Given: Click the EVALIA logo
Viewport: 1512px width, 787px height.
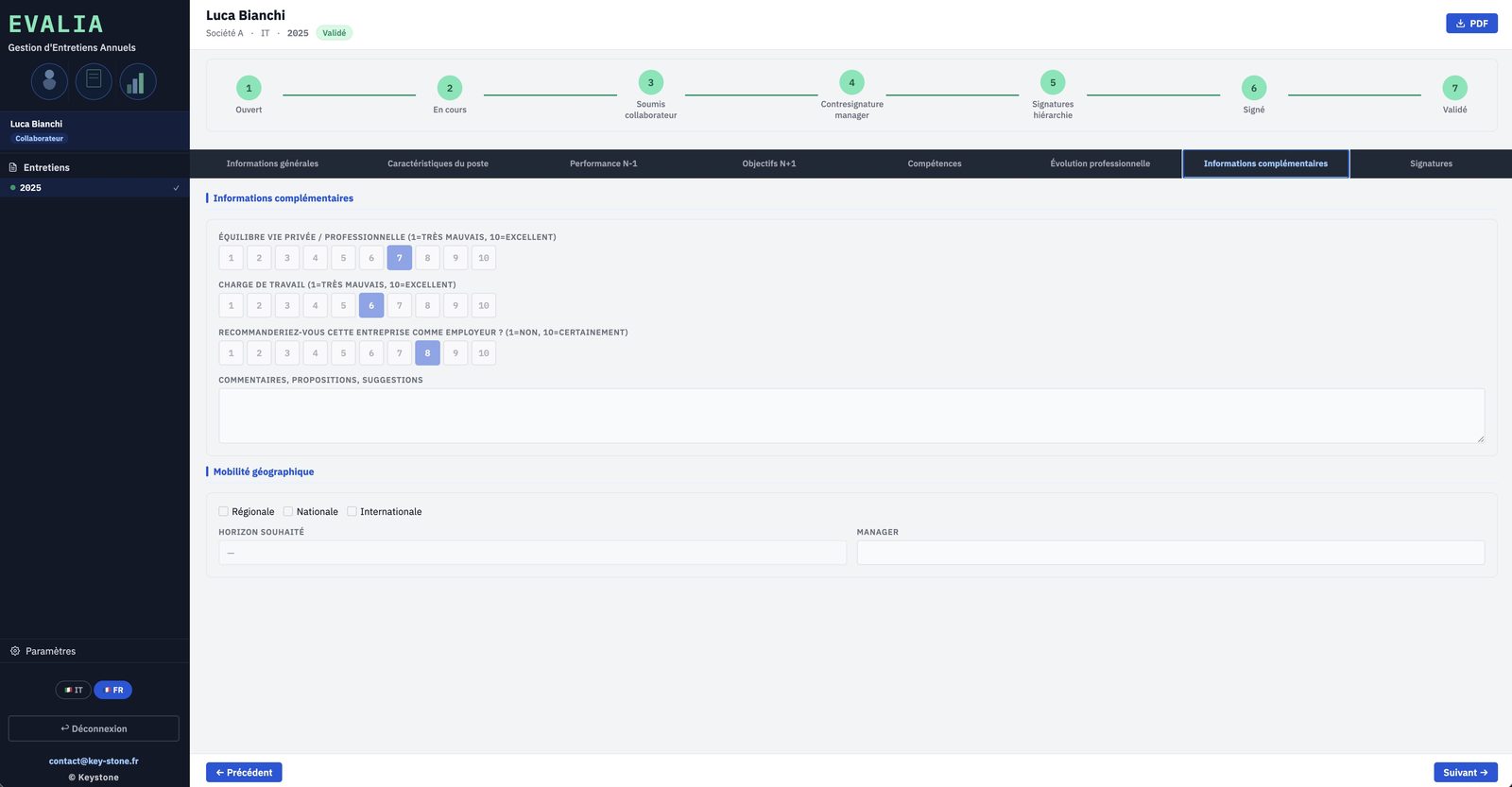Looking at the screenshot, I should pos(56,24).
